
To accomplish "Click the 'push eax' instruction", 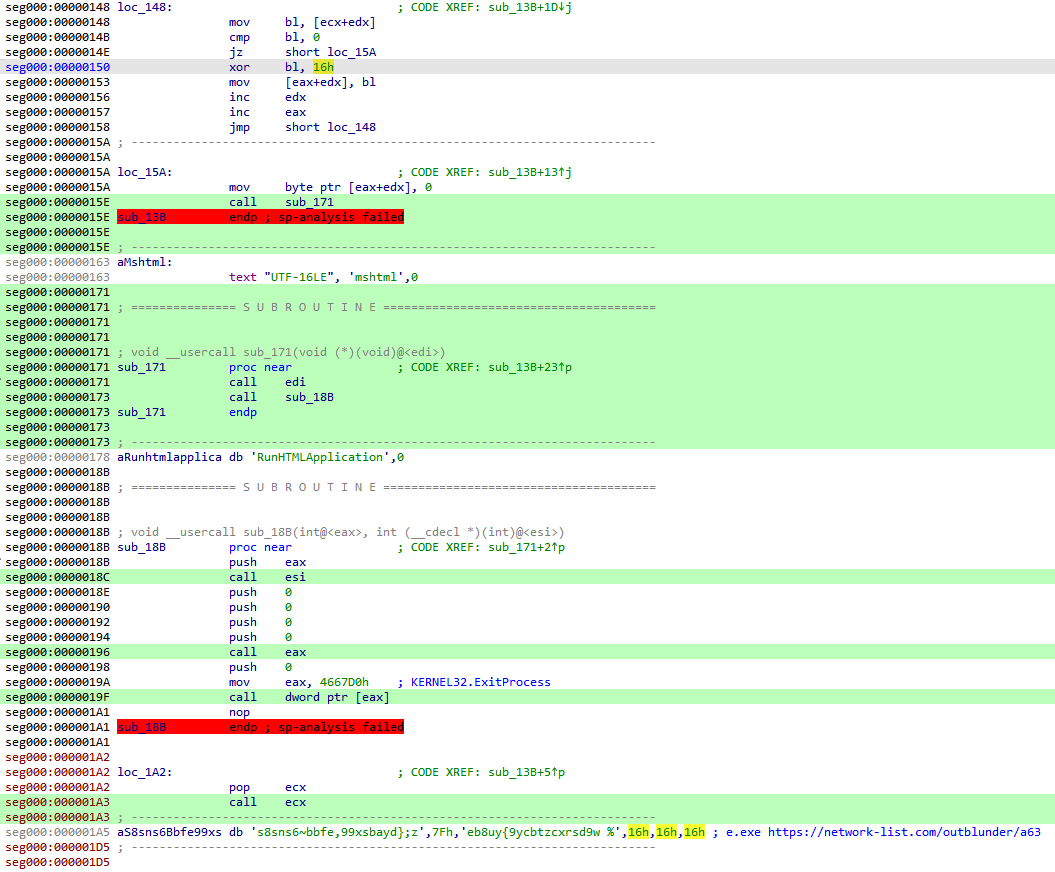I will pos(267,562).
